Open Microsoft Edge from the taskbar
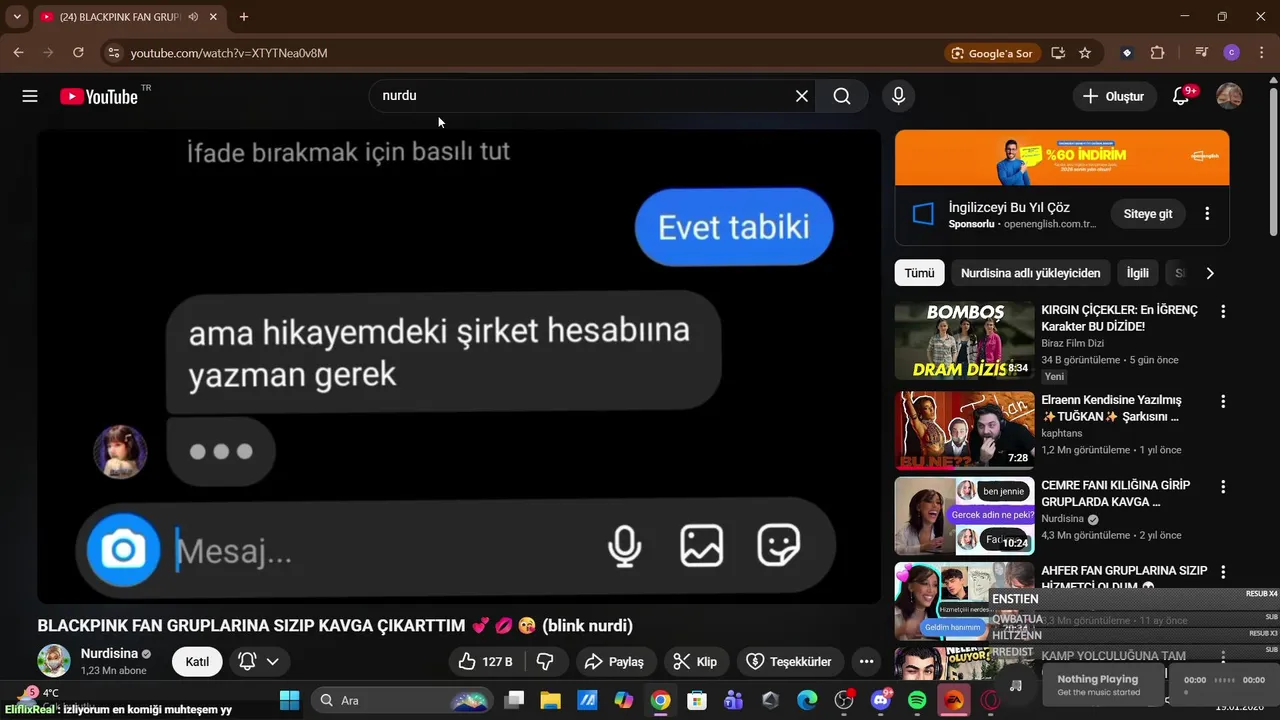 click(807, 700)
